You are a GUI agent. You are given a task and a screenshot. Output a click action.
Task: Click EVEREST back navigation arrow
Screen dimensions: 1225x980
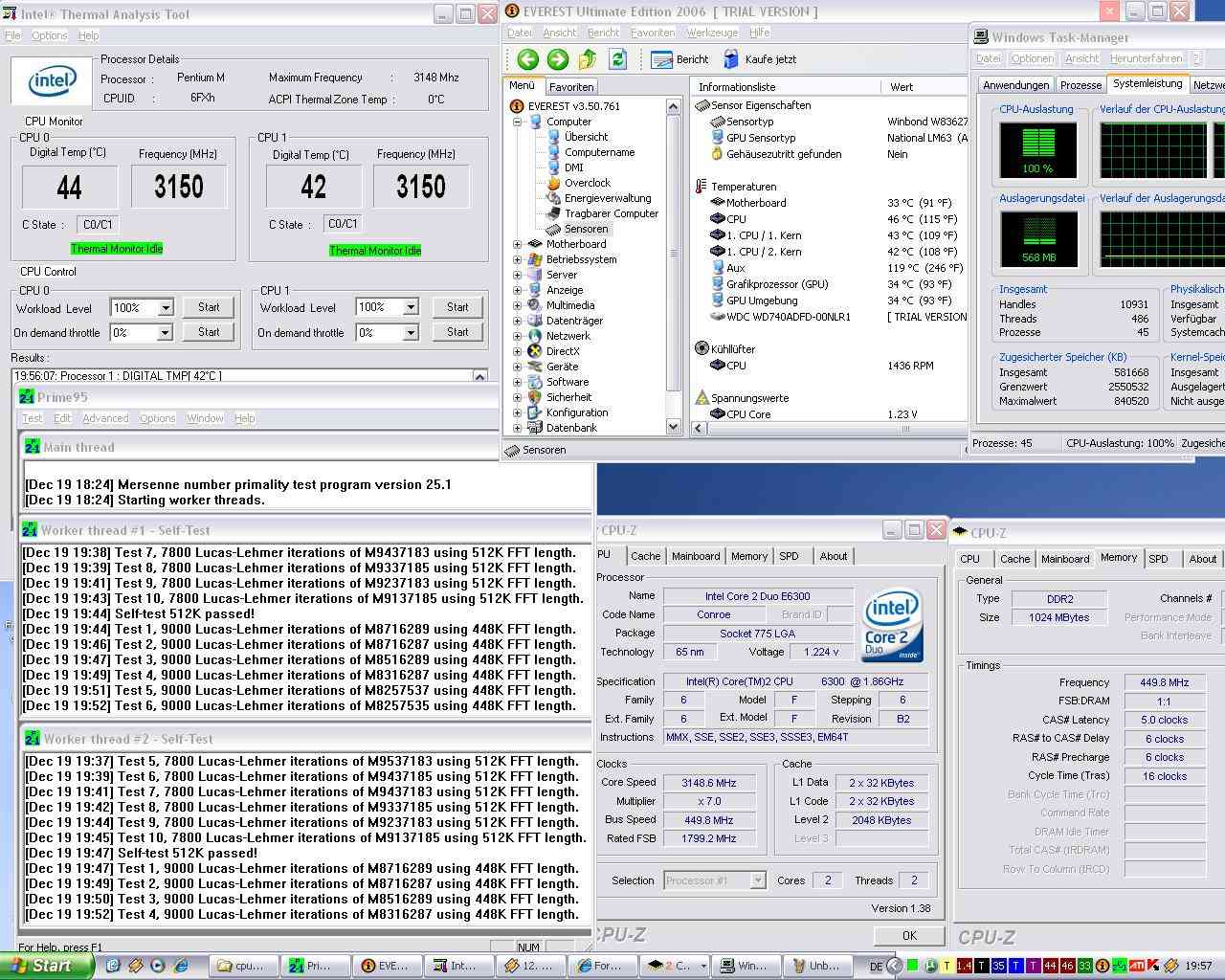[x=527, y=59]
